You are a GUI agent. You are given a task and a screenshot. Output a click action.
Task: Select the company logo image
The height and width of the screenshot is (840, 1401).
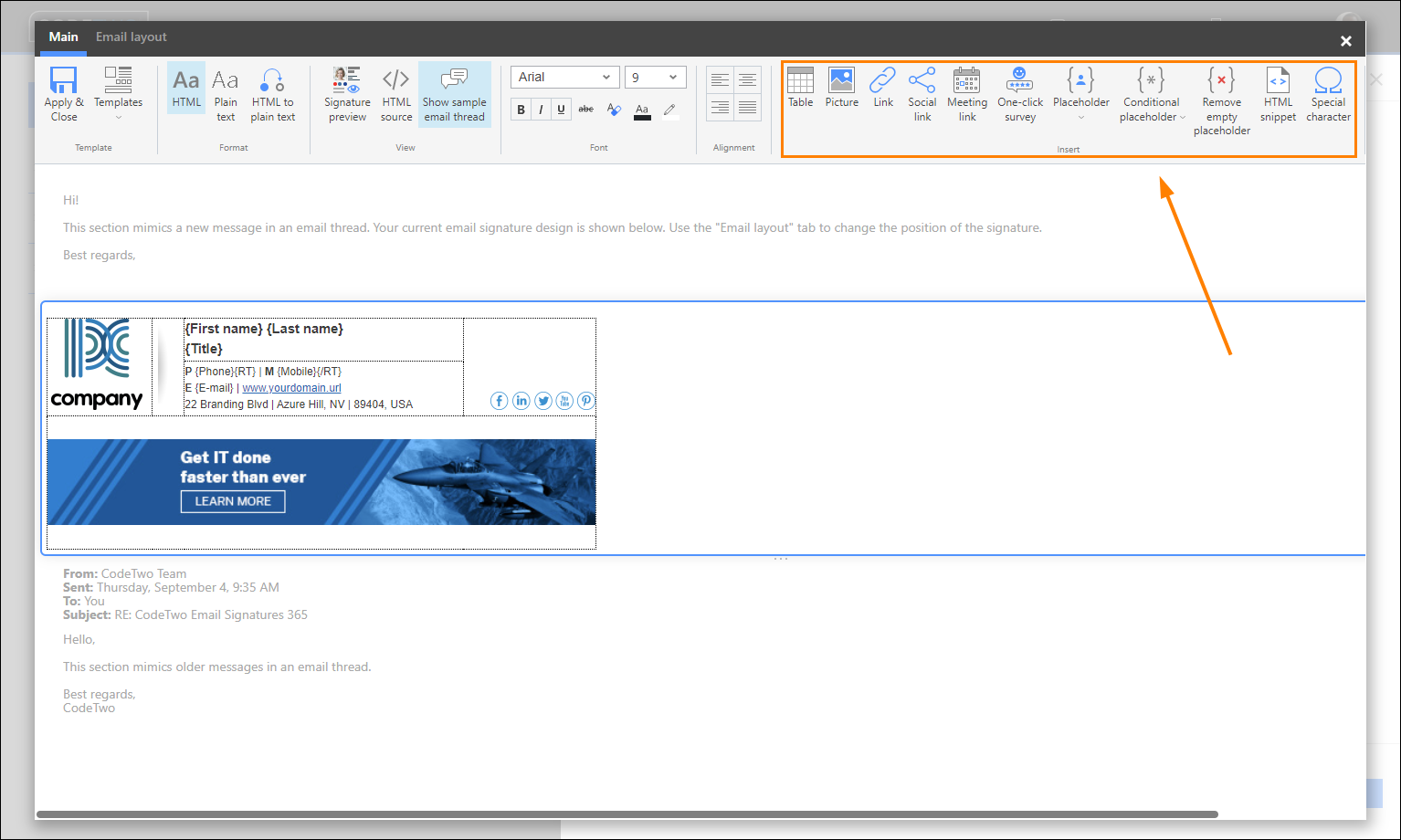97,364
